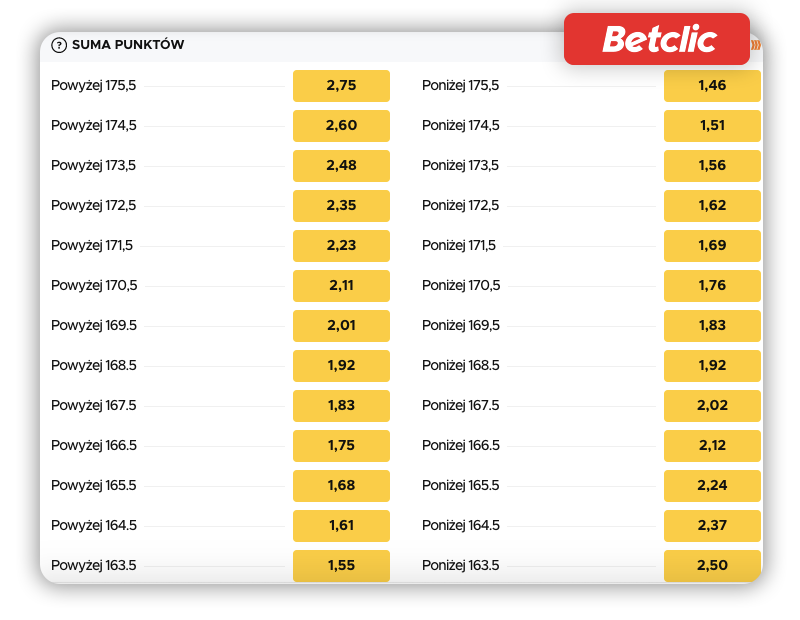The height and width of the screenshot is (620, 800).
Task: Select Powyżej 175,5 odds 2,75
Action: pos(341,86)
